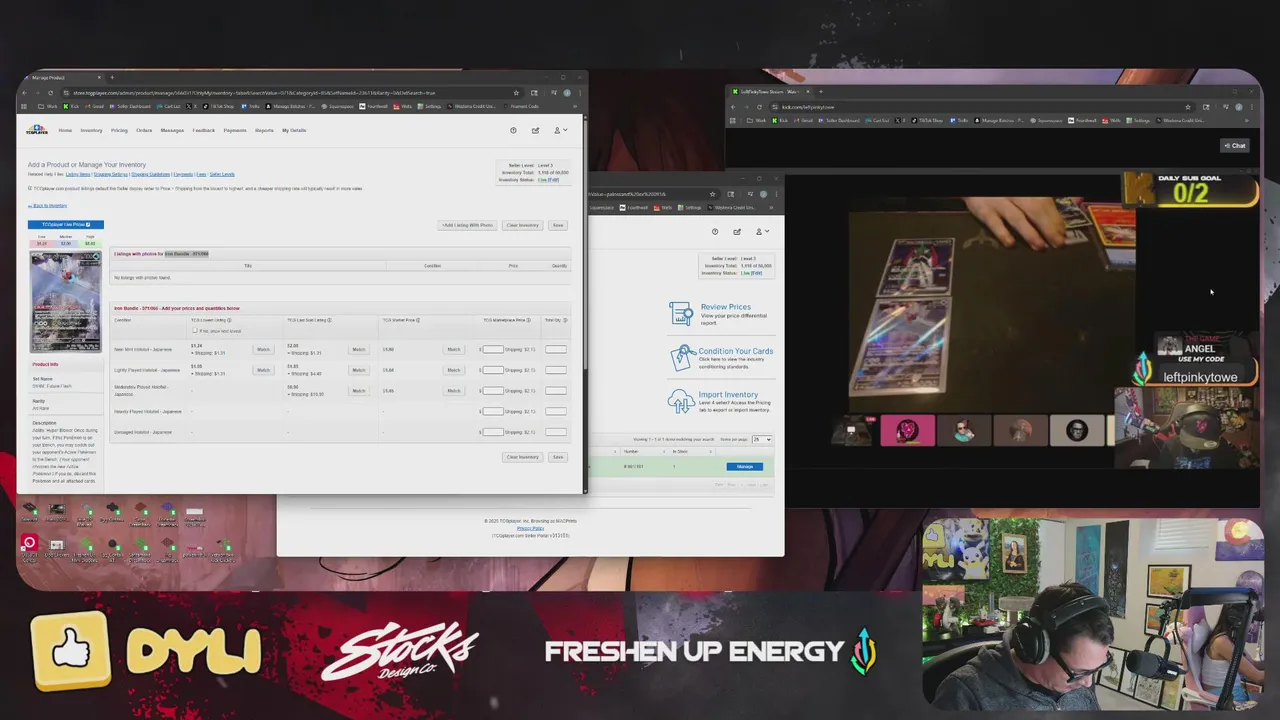The image size is (1280, 720).
Task: Open the Orders menu in TCGplayer
Action: click(144, 130)
